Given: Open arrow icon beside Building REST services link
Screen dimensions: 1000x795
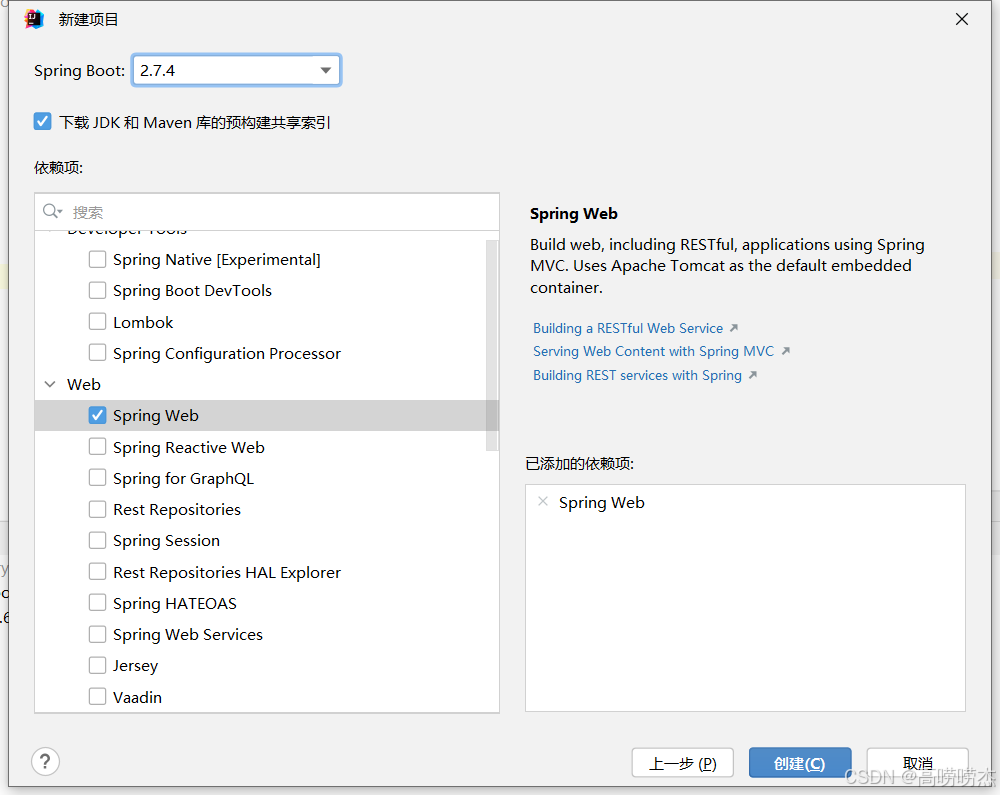Looking at the screenshot, I should pos(753,375).
